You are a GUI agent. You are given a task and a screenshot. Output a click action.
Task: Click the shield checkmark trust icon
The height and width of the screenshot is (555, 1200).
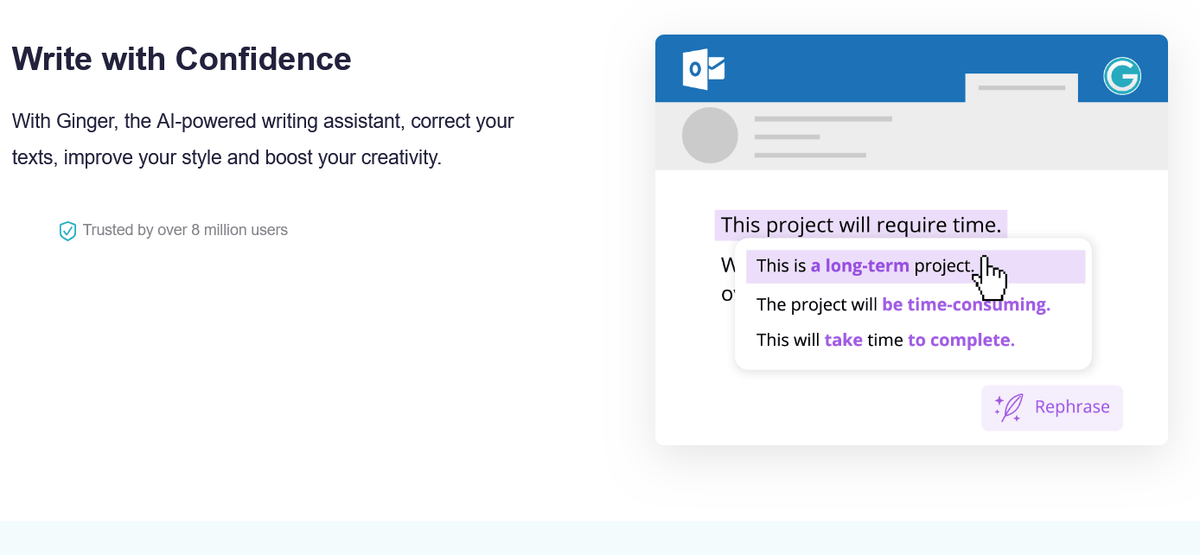click(x=68, y=231)
